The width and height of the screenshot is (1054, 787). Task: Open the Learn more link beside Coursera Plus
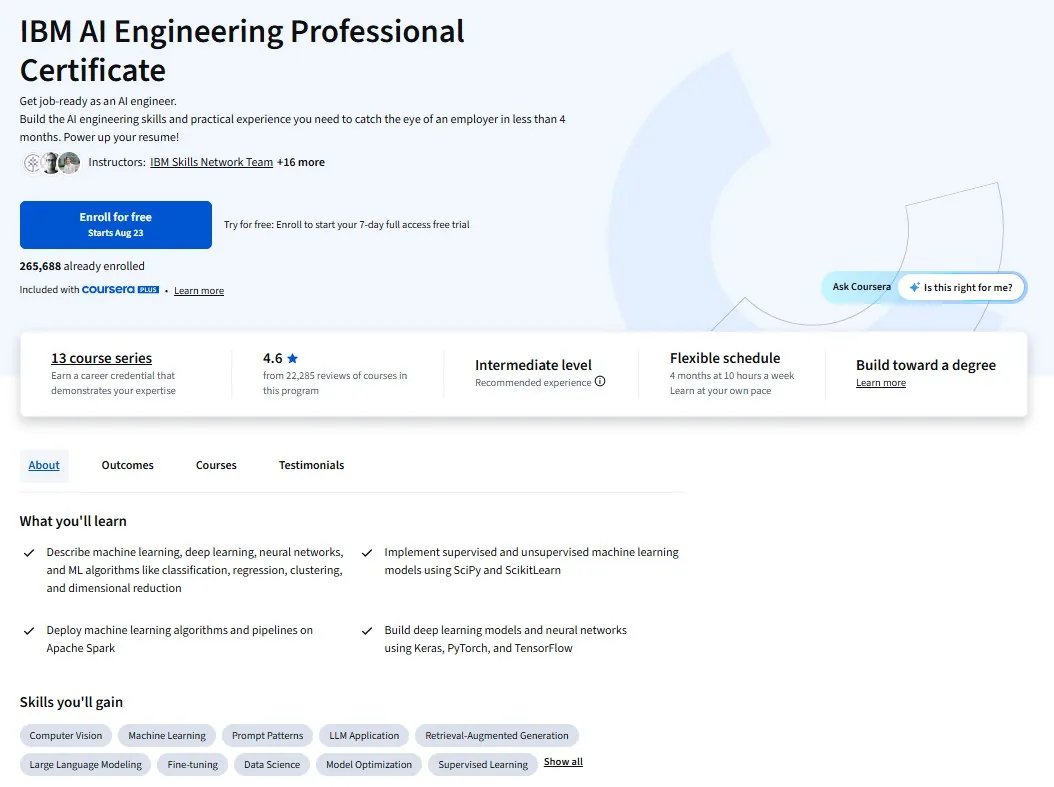click(x=199, y=290)
